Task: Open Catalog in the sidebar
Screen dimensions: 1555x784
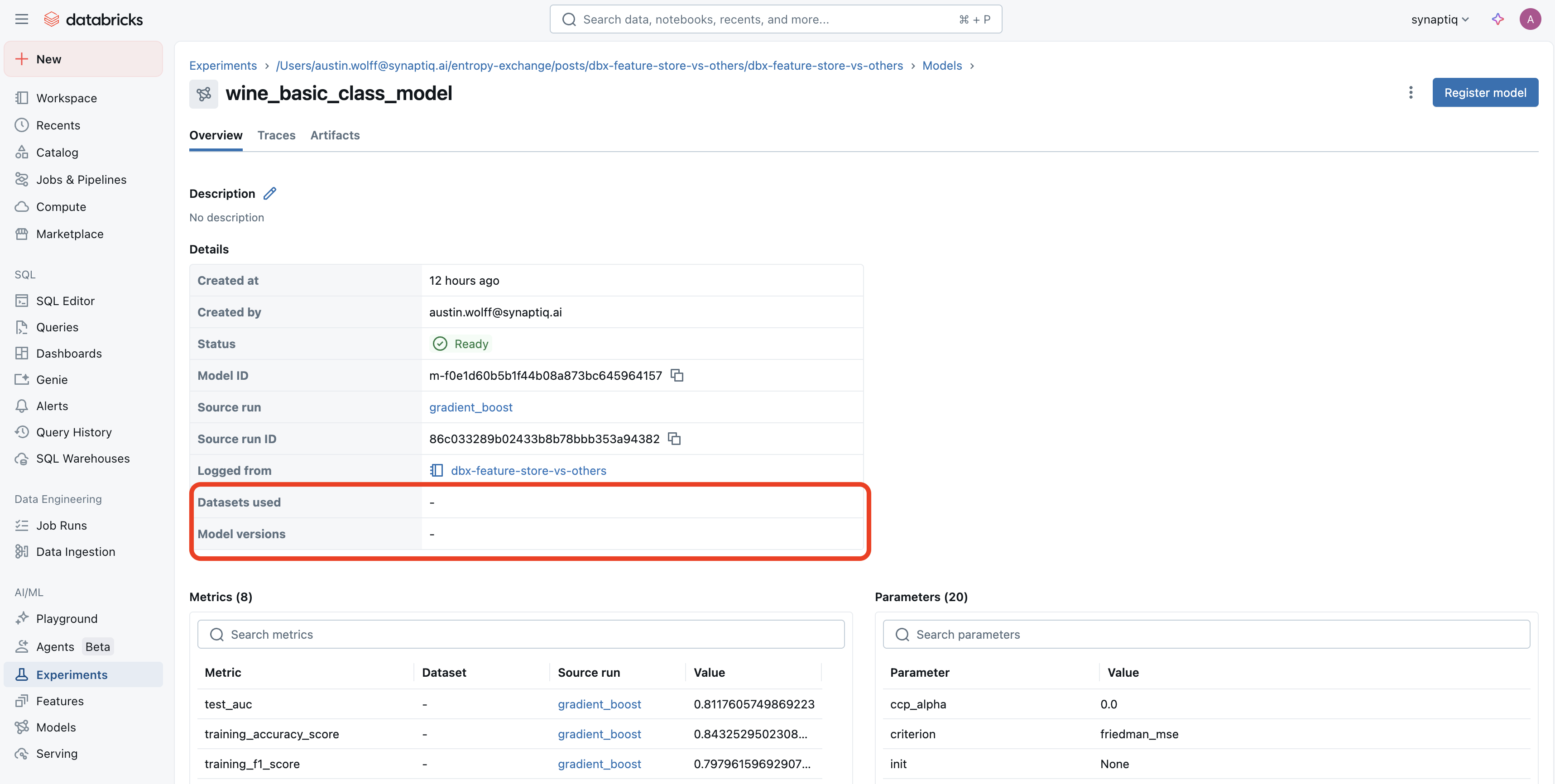Action: pos(57,152)
